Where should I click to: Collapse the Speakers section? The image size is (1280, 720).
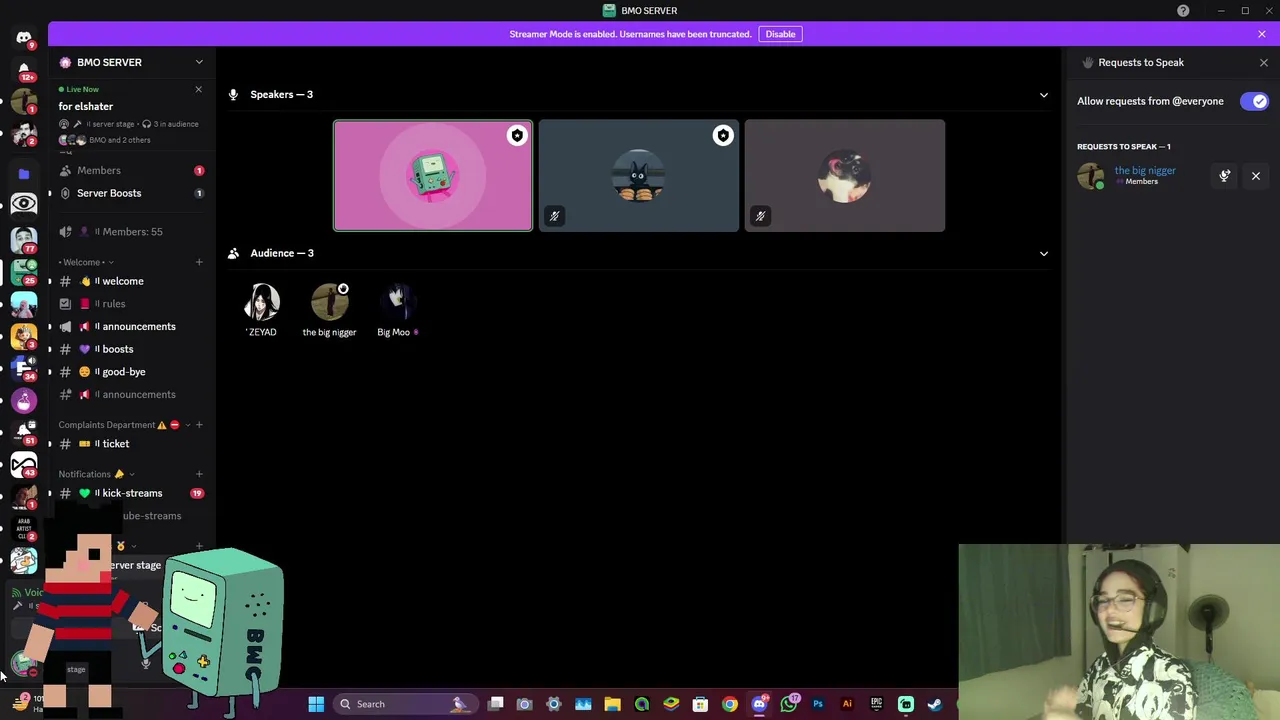[x=1043, y=95]
